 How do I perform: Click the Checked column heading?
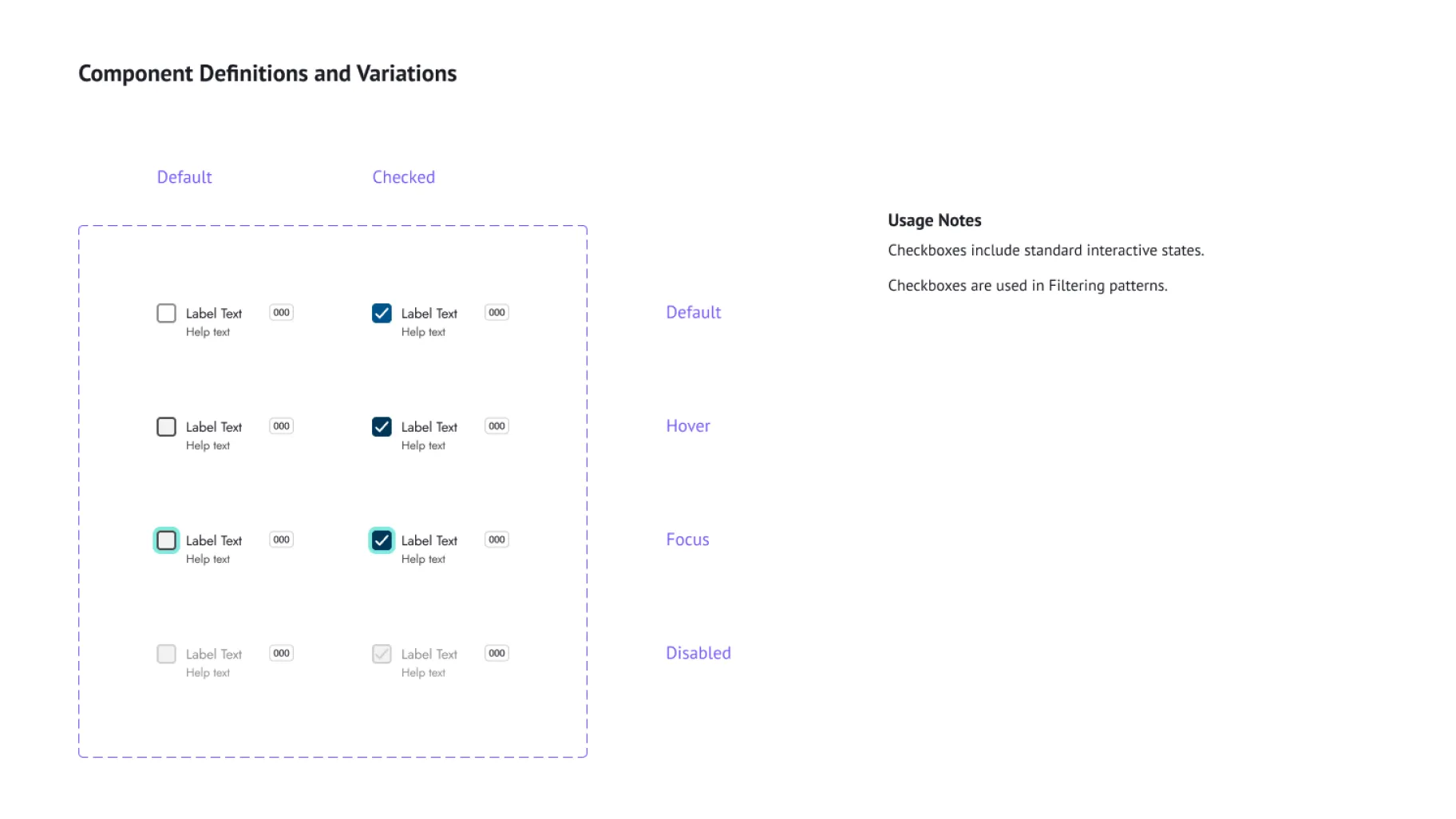(x=403, y=177)
